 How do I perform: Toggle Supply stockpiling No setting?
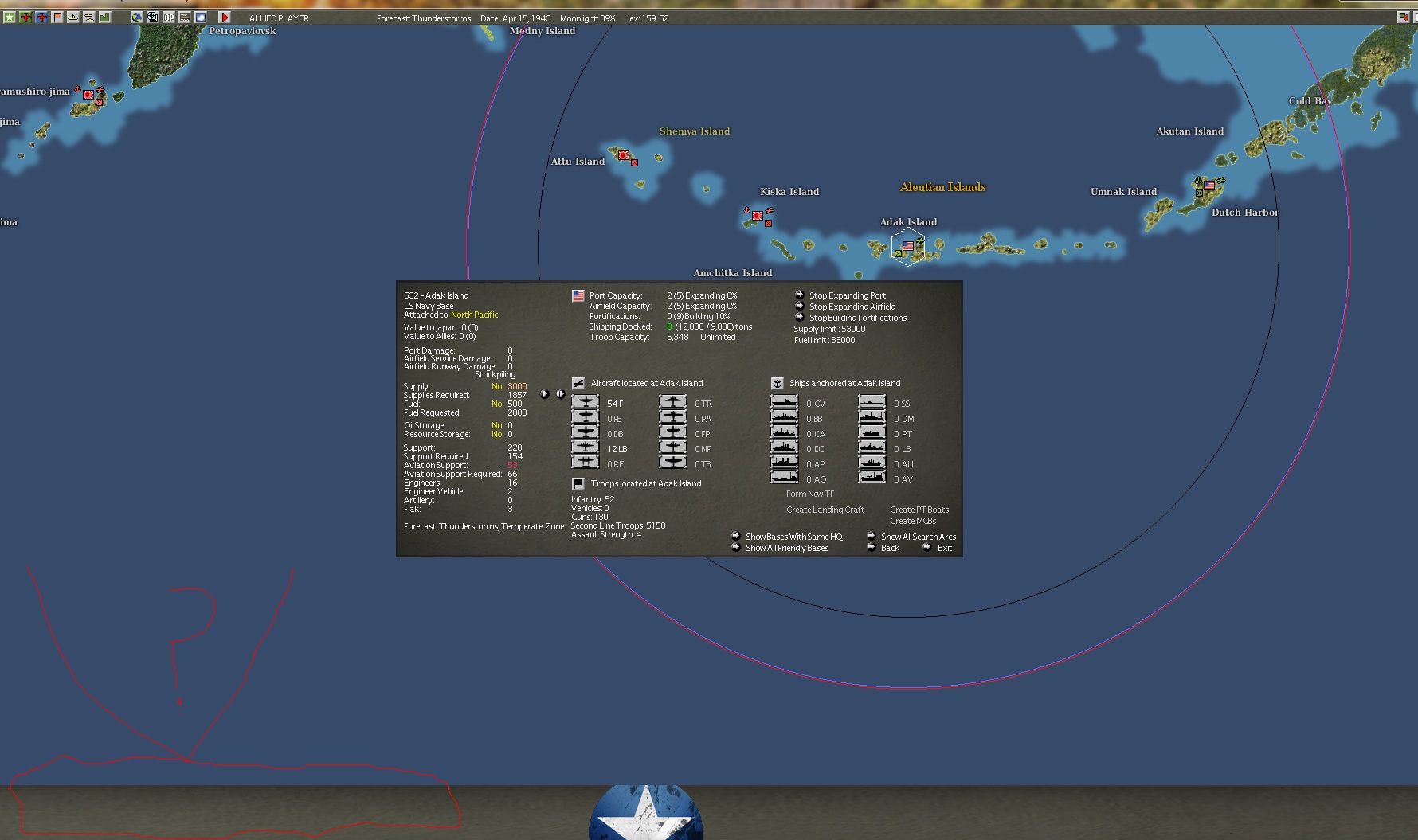tap(496, 386)
